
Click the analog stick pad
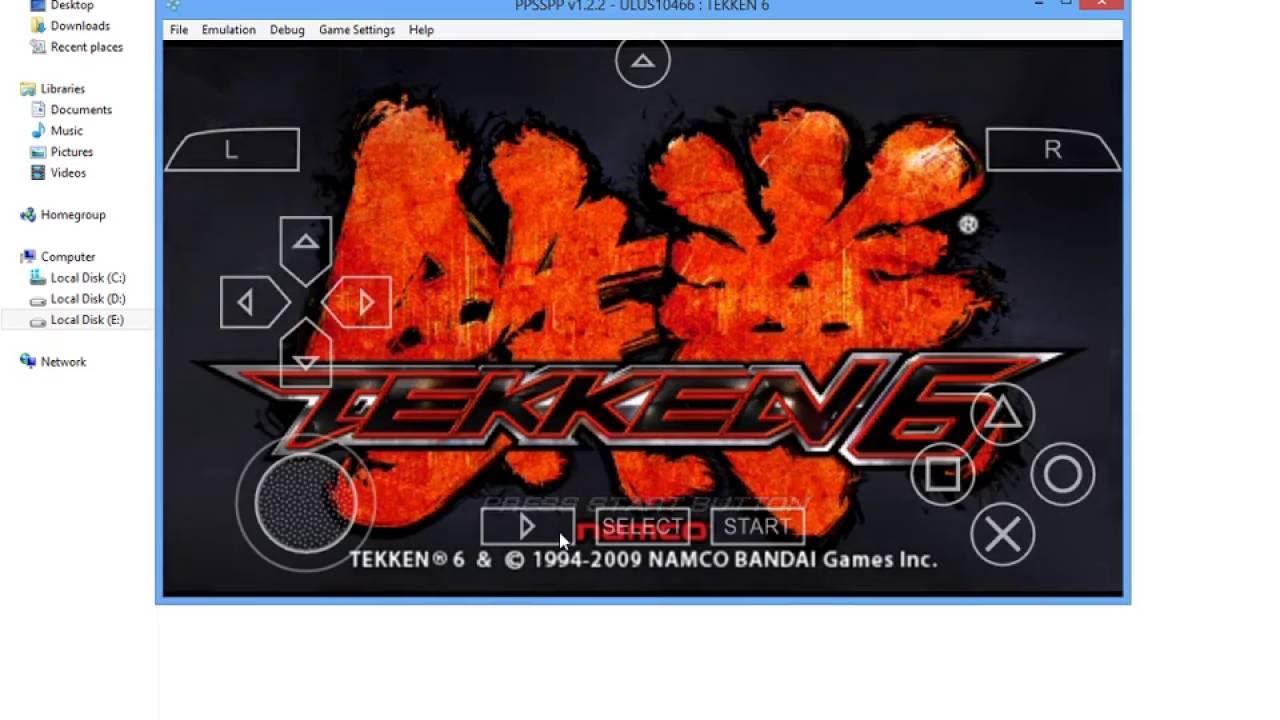click(305, 501)
